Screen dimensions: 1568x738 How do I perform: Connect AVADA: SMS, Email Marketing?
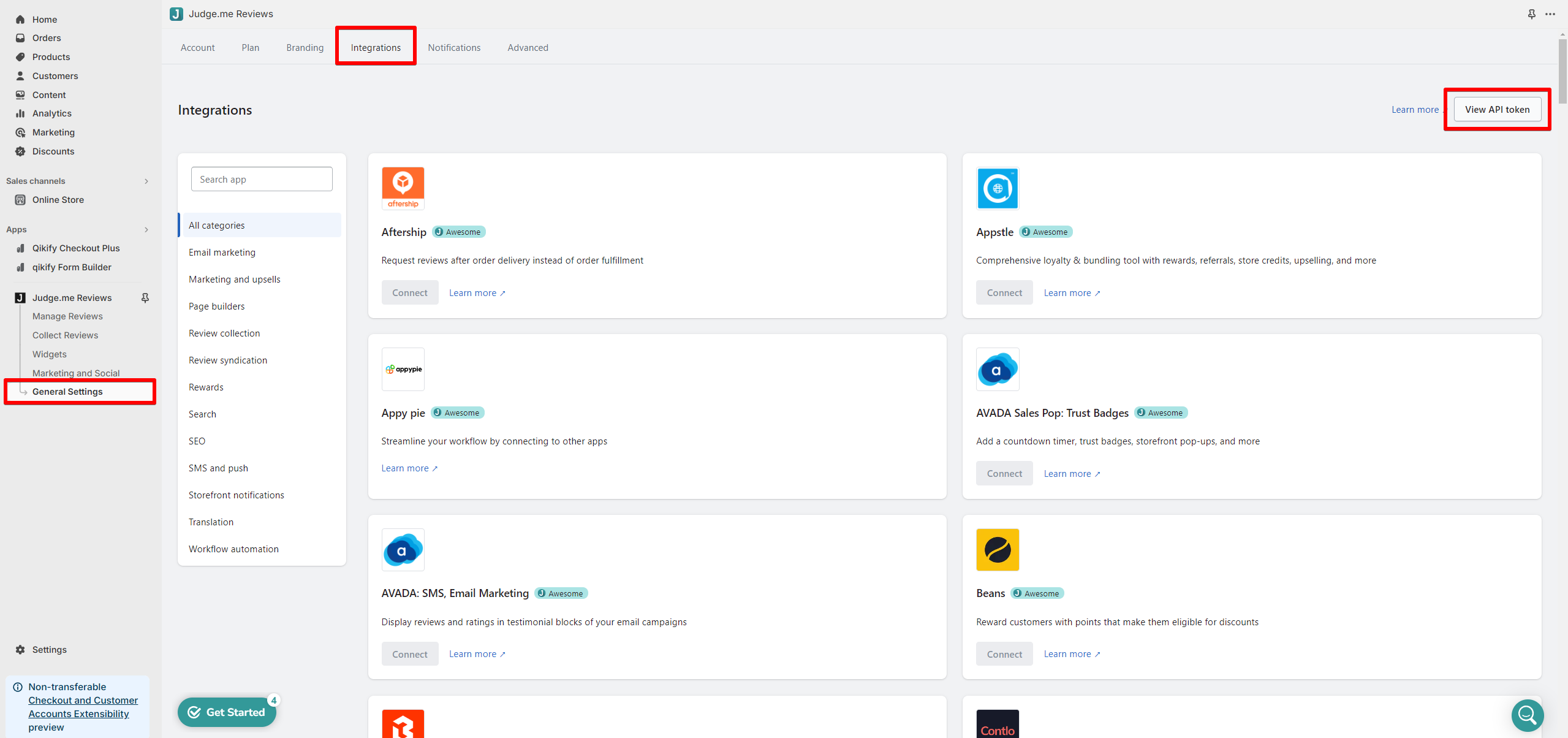click(x=409, y=655)
